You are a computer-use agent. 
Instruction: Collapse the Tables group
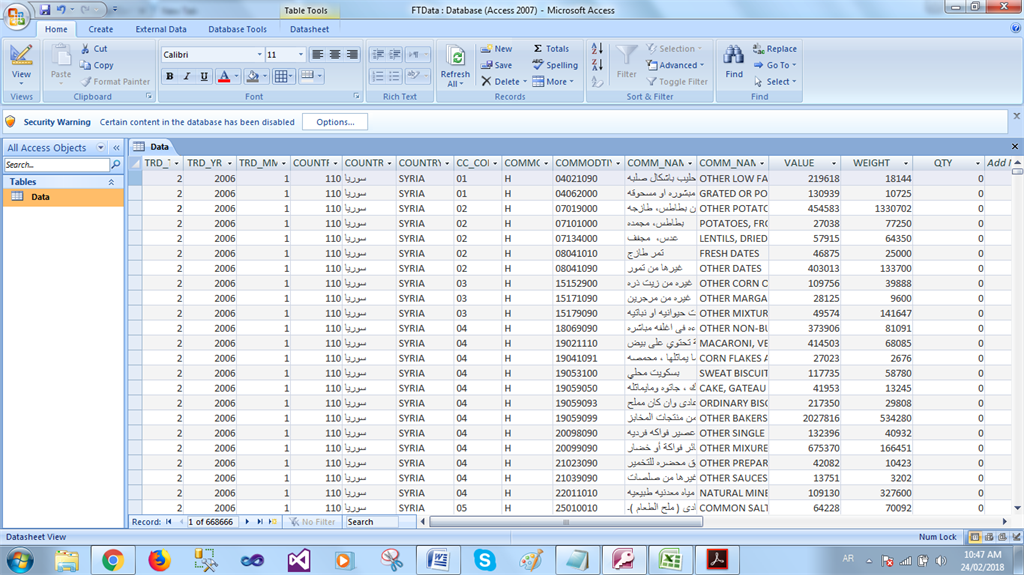point(111,182)
